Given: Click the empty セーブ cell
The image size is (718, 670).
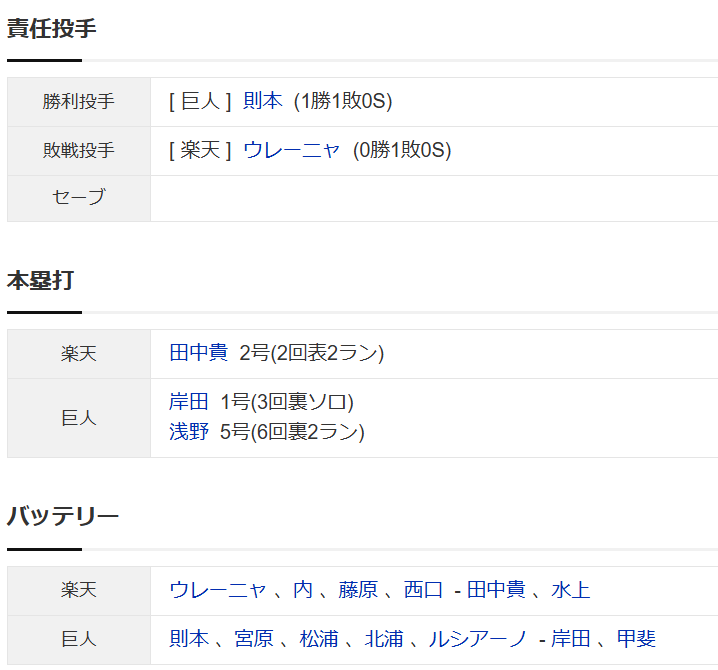Looking at the screenshot, I should point(434,198).
